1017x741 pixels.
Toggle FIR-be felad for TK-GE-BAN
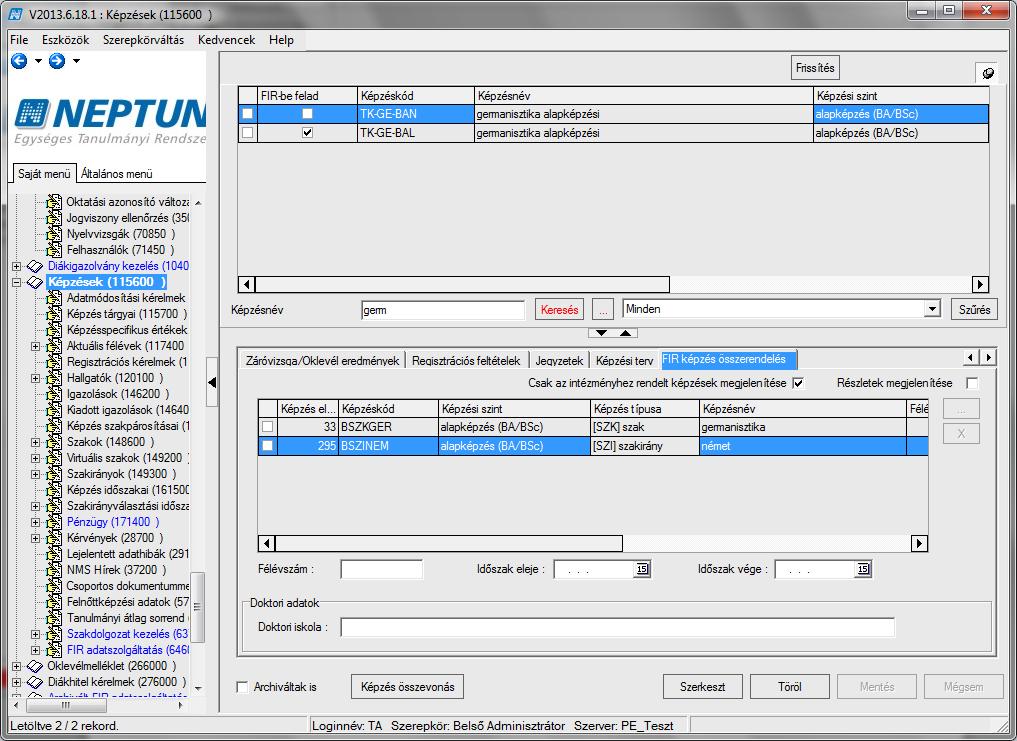click(307, 114)
